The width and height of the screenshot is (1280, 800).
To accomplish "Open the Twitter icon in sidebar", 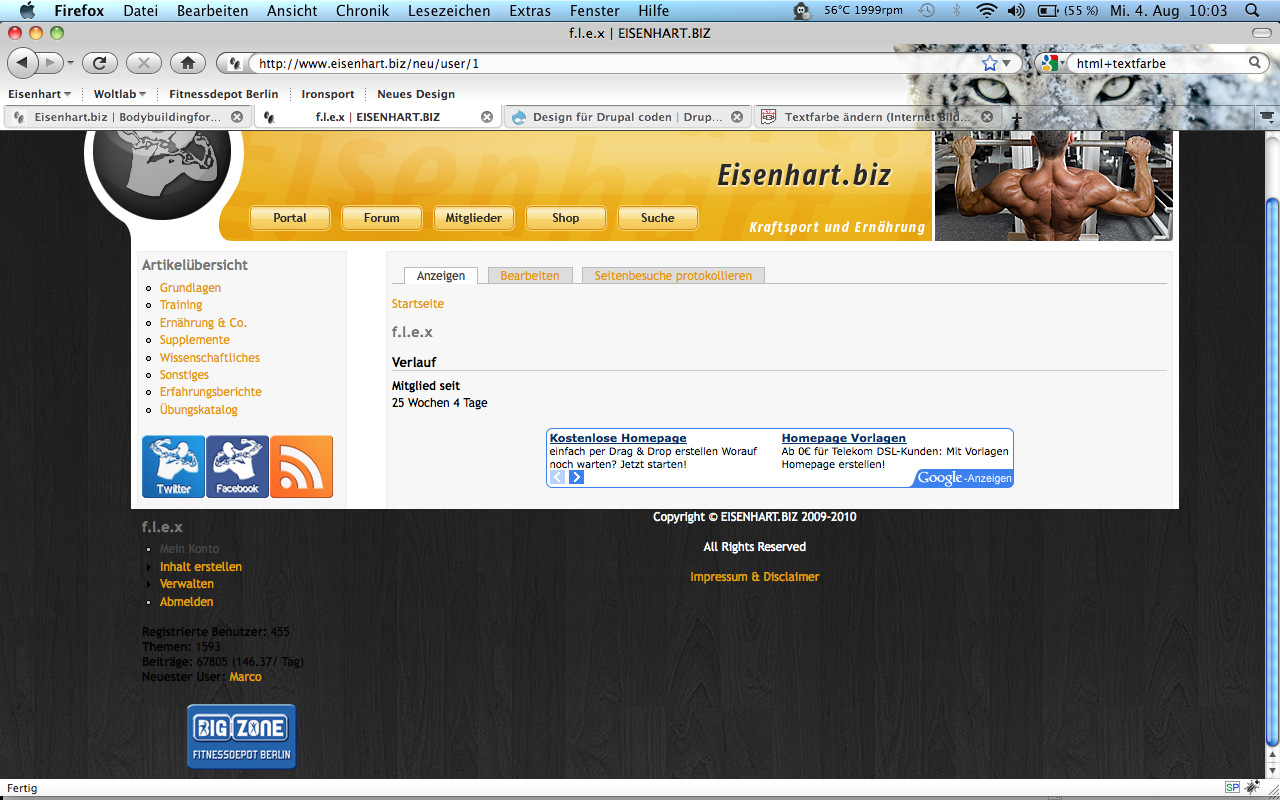I will pyautogui.click(x=173, y=466).
